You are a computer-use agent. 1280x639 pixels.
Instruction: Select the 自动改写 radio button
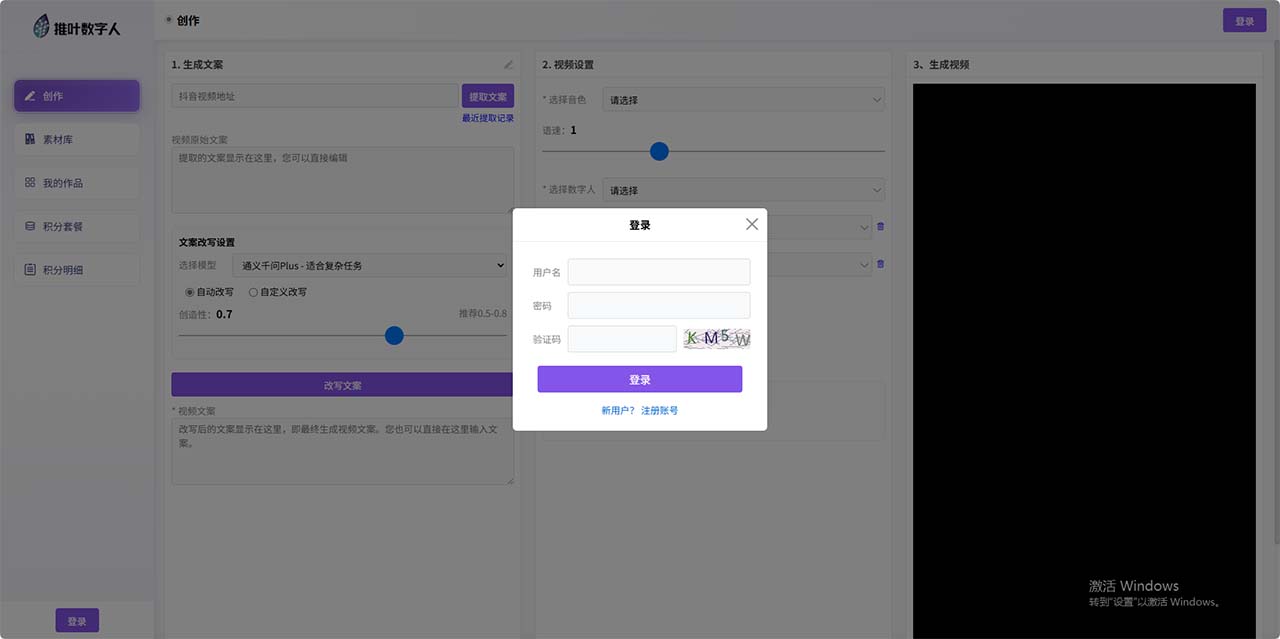pos(190,292)
